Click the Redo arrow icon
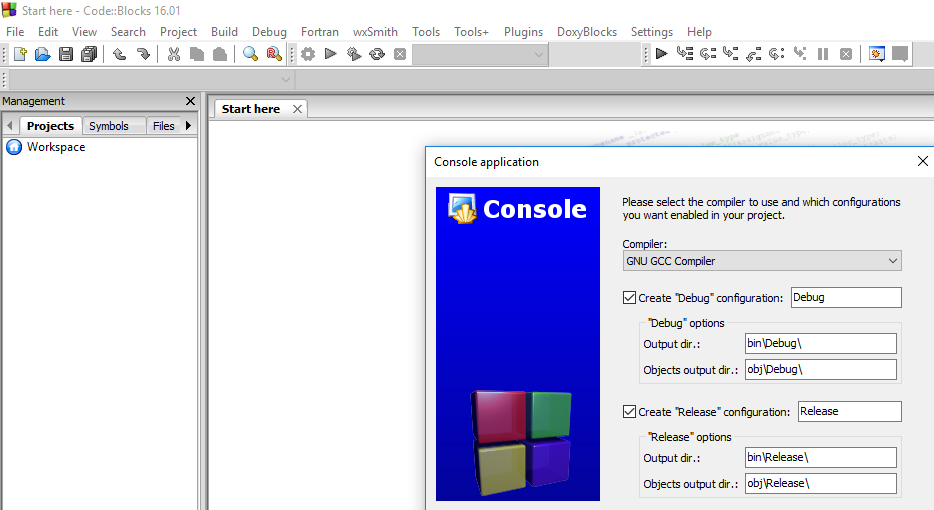 143,54
